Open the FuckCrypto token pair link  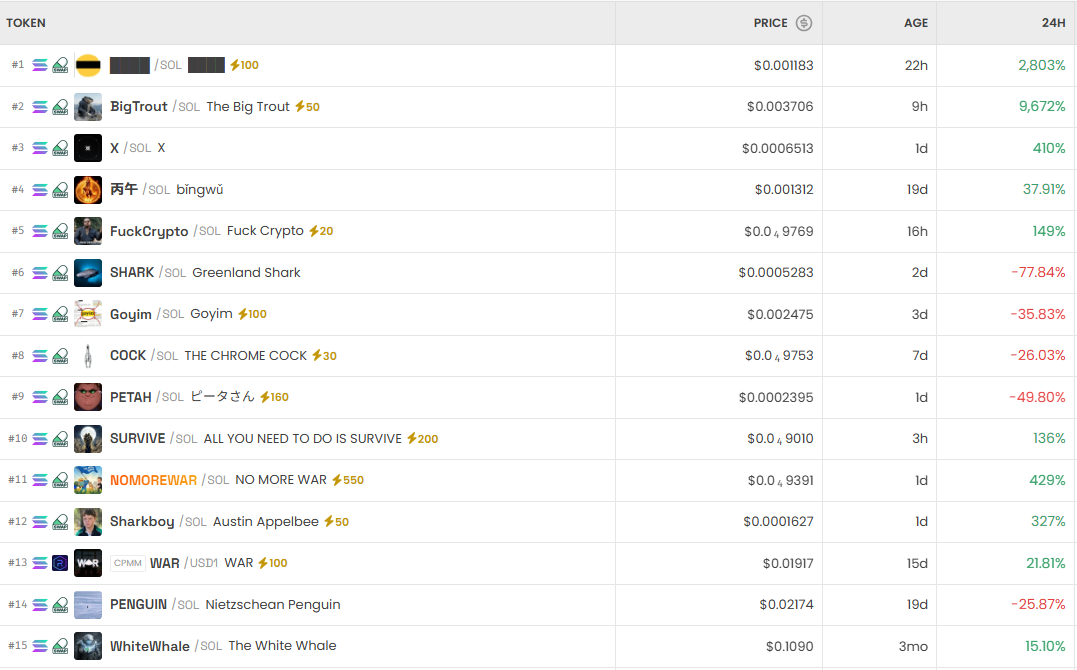coord(149,231)
